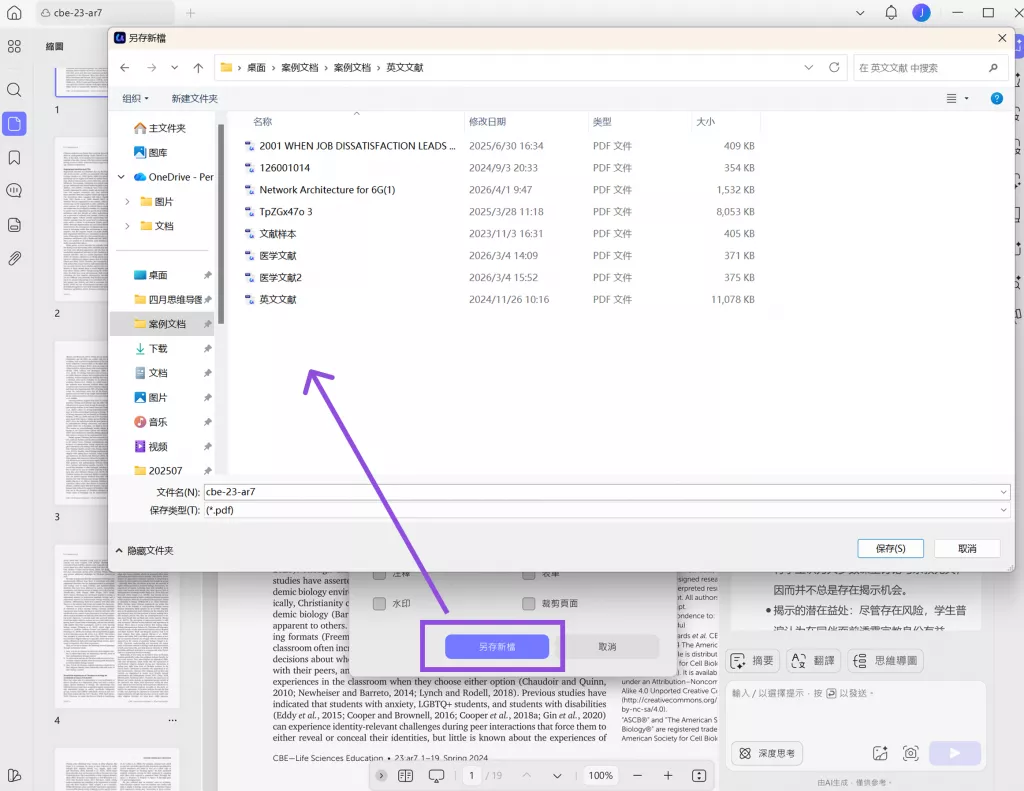Select 桌面 in the navigation pane
Image resolution: width=1024 pixels, height=791 pixels.
(x=150, y=275)
